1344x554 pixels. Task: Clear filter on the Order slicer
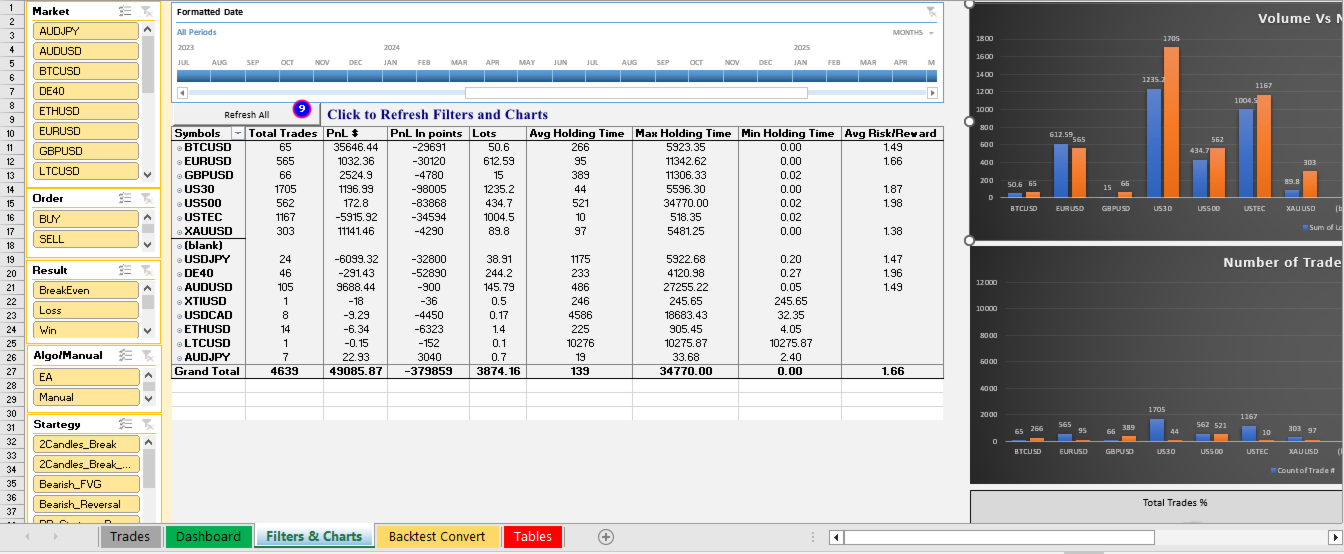coord(147,198)
